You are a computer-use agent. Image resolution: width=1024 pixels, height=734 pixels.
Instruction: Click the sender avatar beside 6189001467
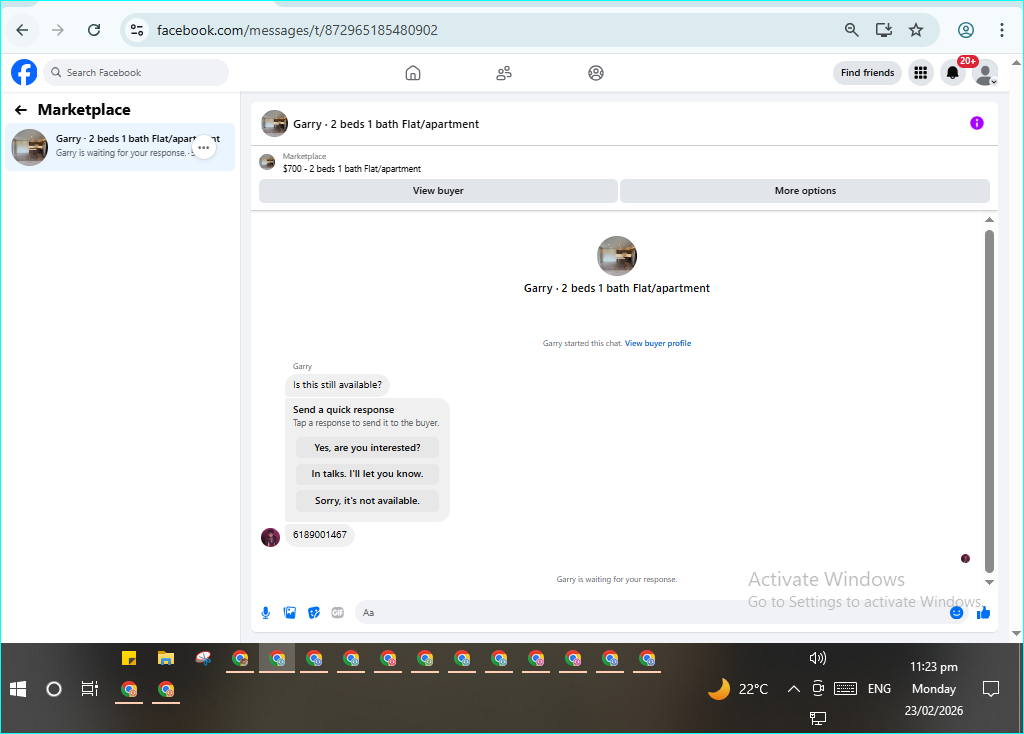coord(270,537)
